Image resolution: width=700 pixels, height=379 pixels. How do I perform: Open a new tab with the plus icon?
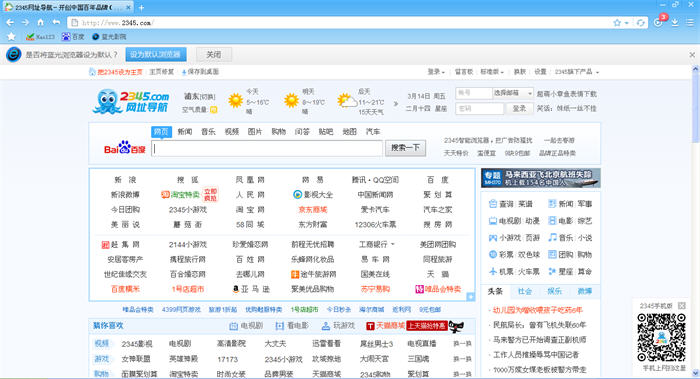coord(141,8)
